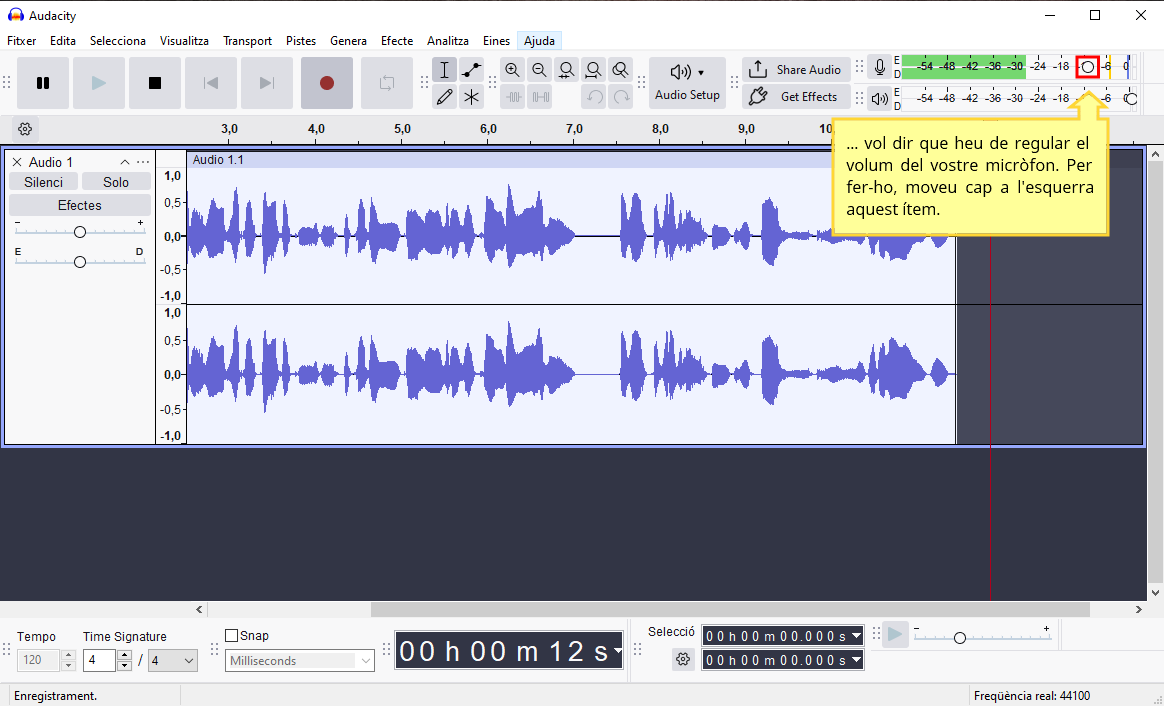Open the Genera menu
The height and width of the screenshot is (706, 1164).
(x=348, y=41)
